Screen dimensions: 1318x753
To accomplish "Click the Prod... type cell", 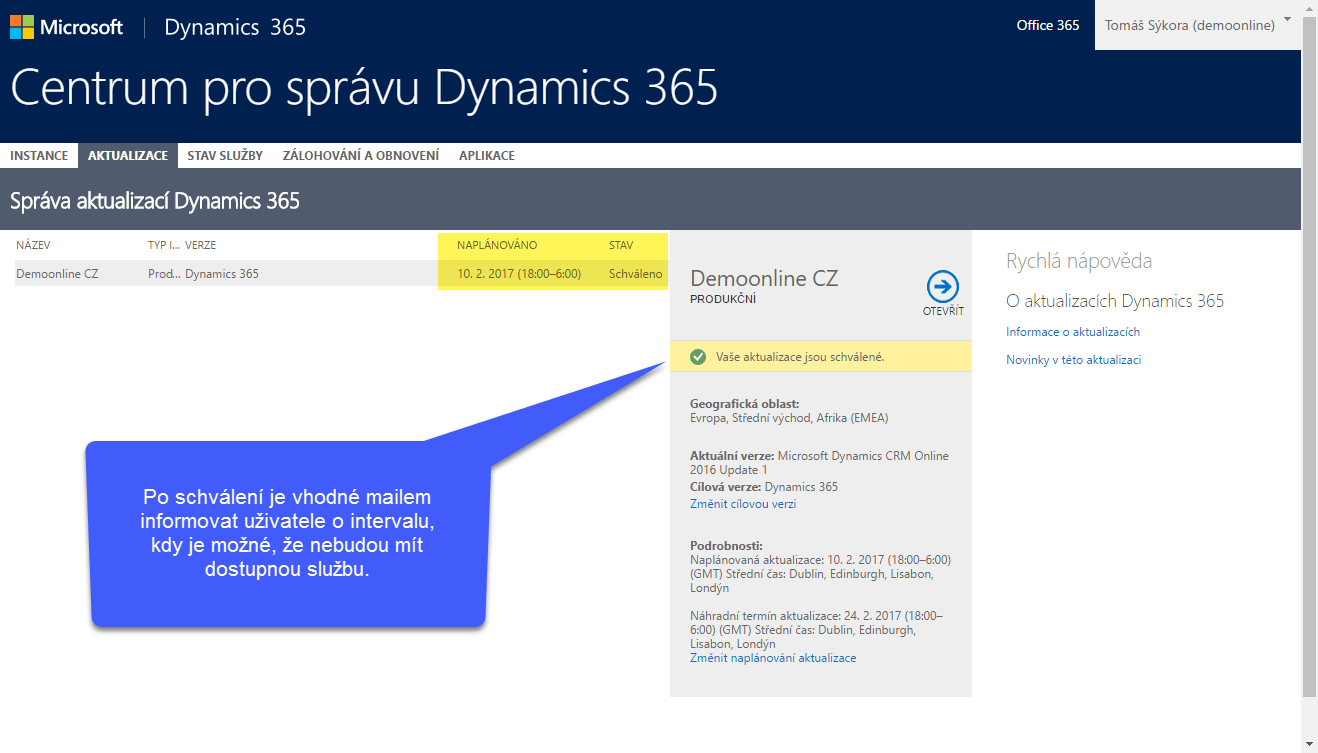I will [164, 274].
